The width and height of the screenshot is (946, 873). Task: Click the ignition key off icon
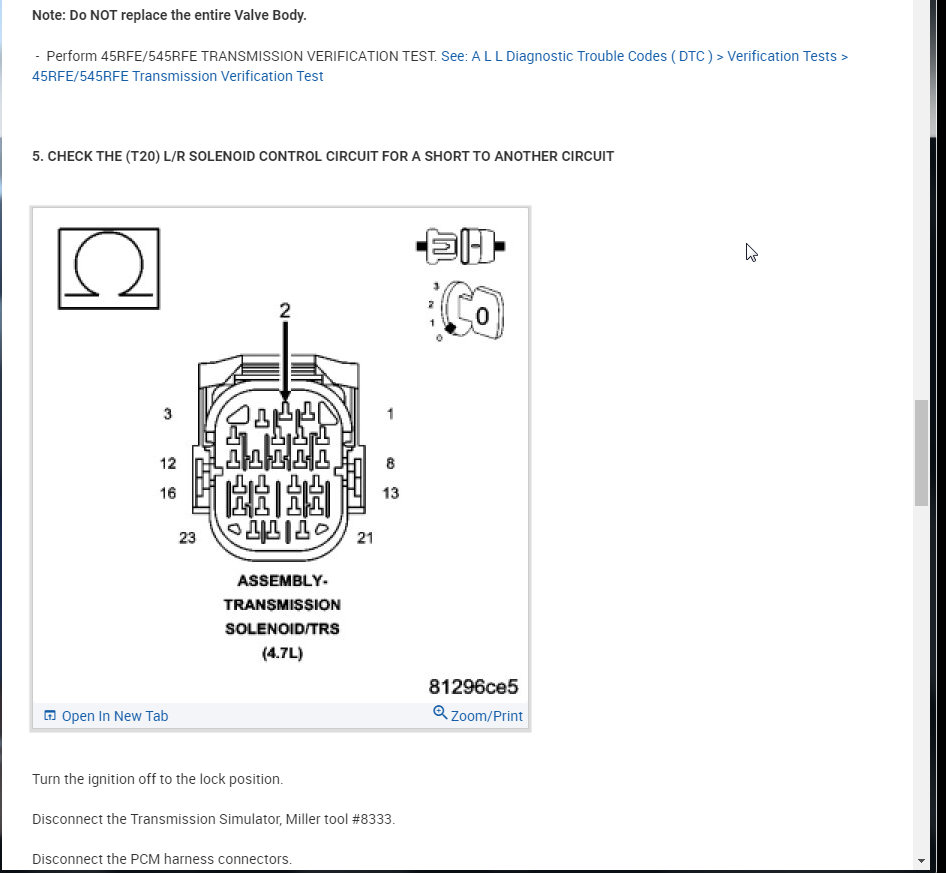pyautogui.click(x=468, y=311)
